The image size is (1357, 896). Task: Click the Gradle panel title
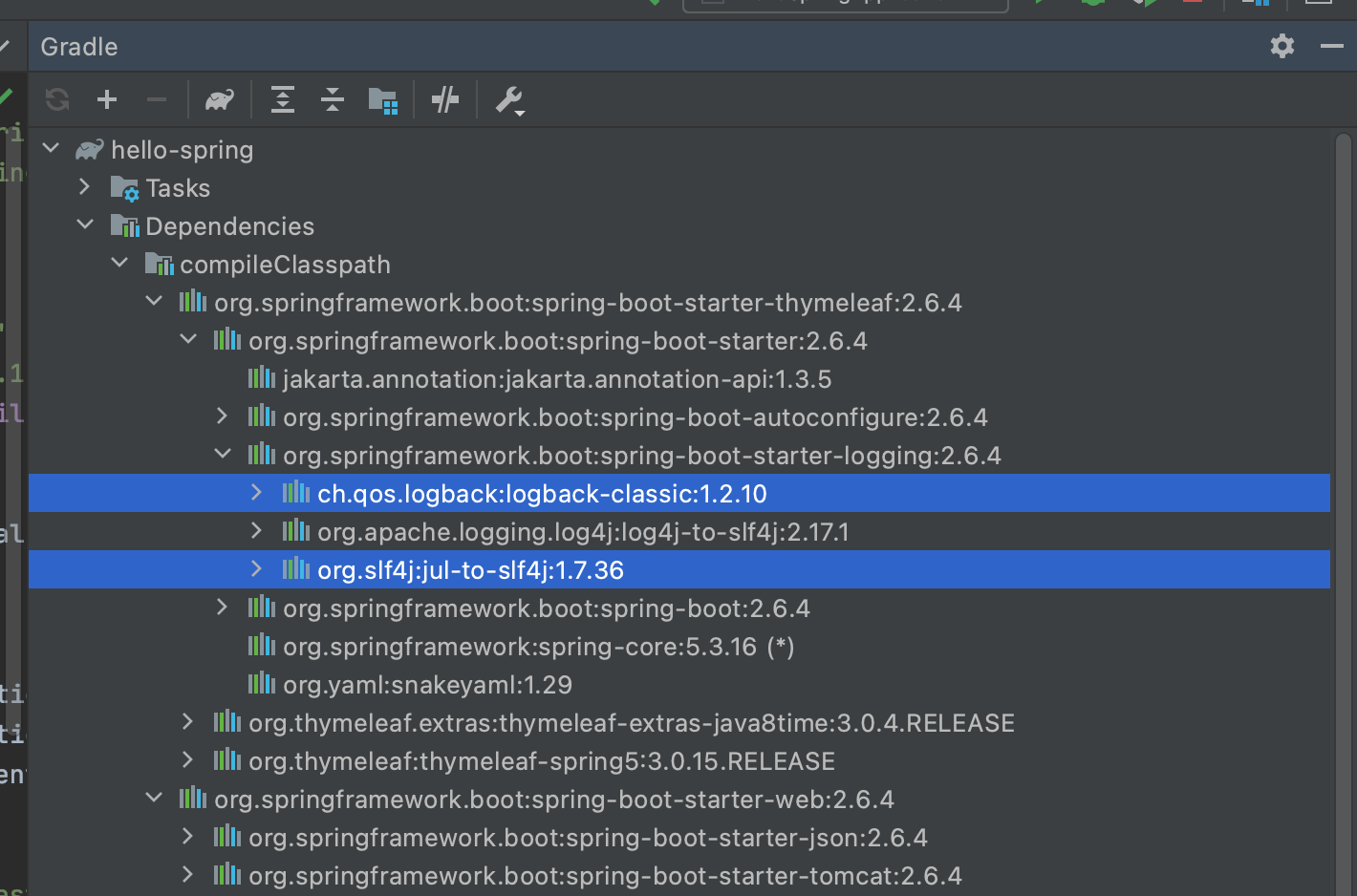79,47
